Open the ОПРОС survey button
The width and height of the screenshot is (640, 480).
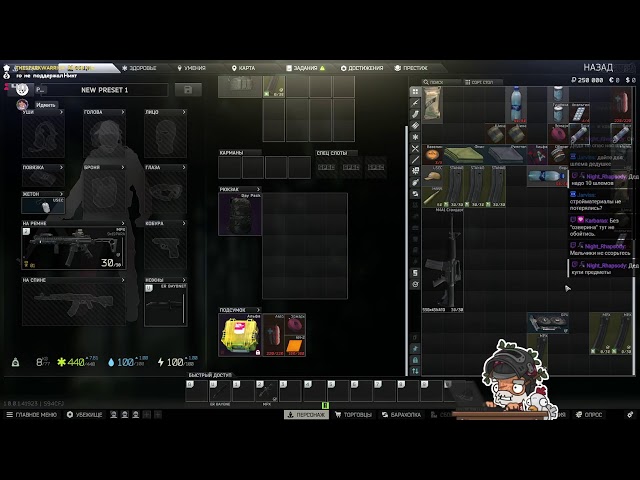pos(589,415)
